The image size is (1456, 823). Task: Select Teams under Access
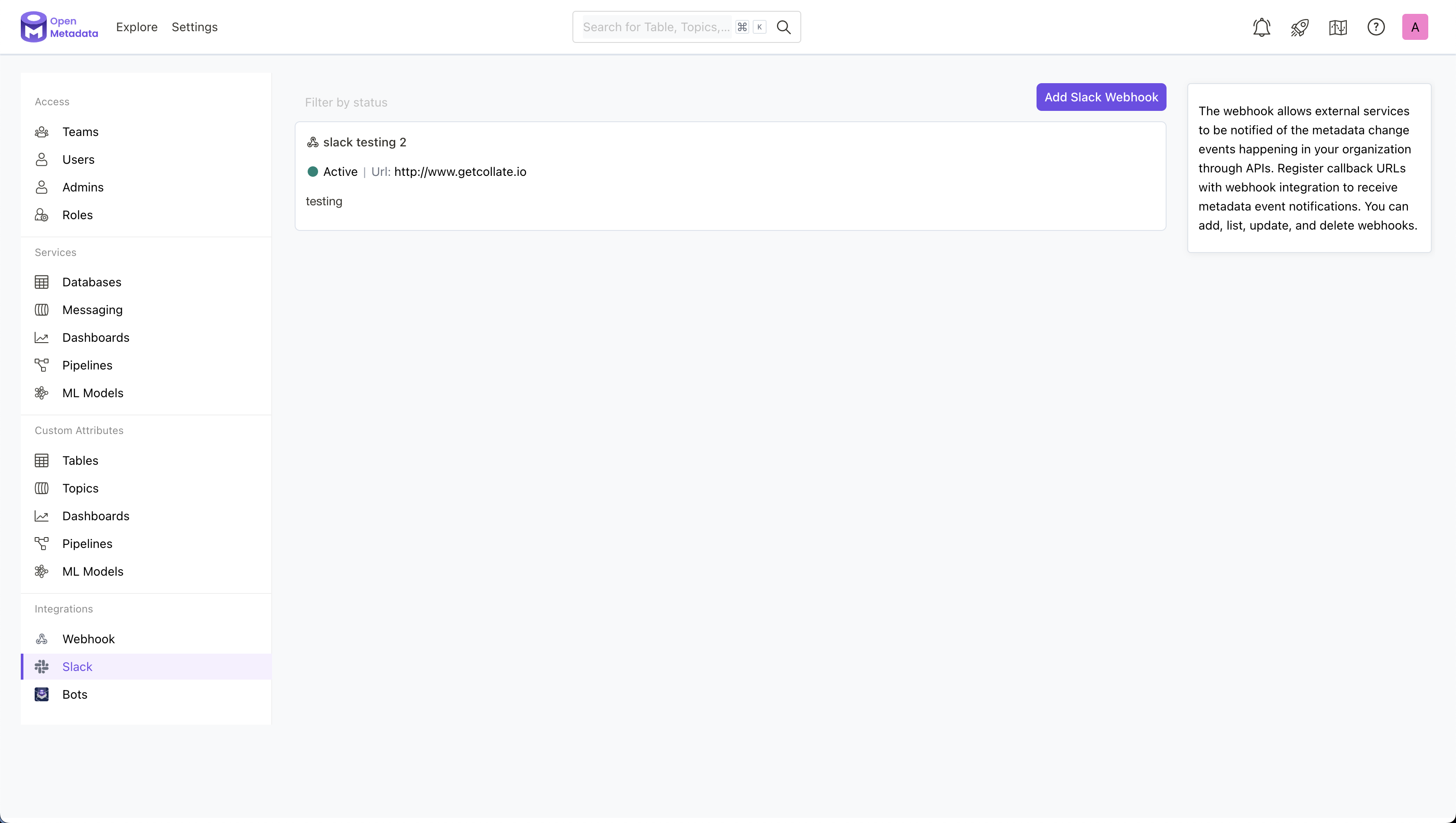pos(80,132)
